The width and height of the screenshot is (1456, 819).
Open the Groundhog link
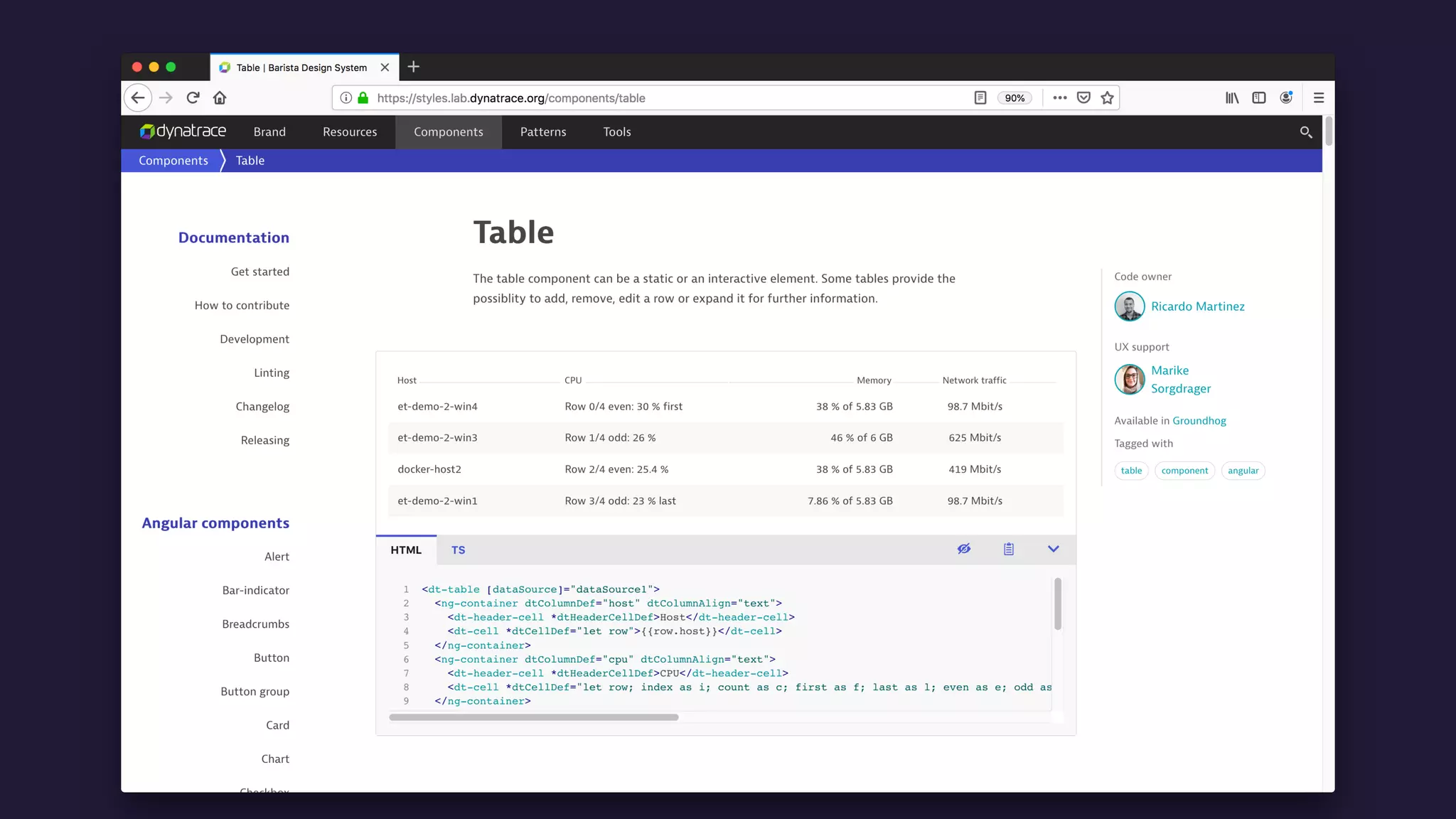[1199, 421]
